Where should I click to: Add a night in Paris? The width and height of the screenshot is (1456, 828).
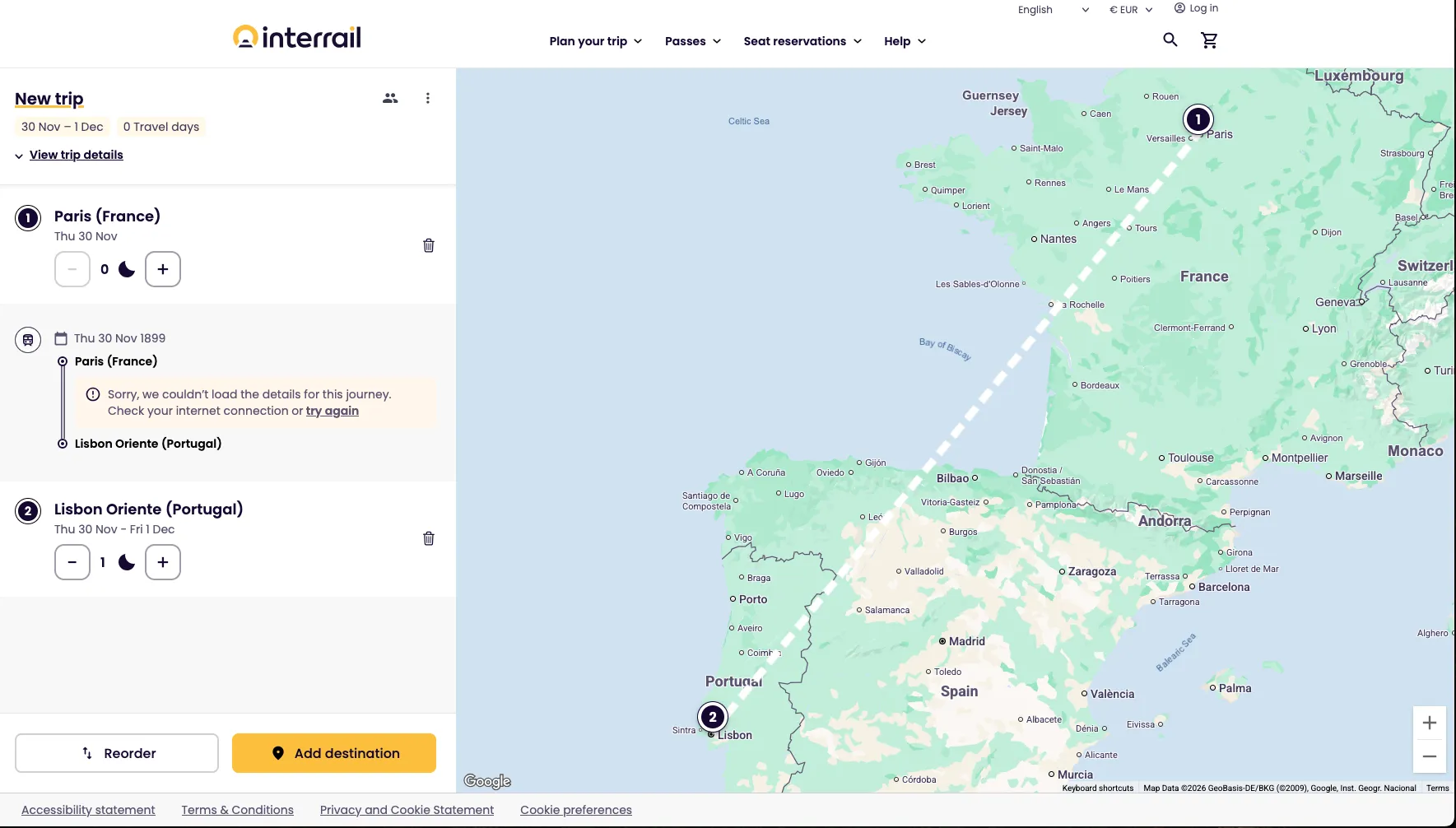163,269
